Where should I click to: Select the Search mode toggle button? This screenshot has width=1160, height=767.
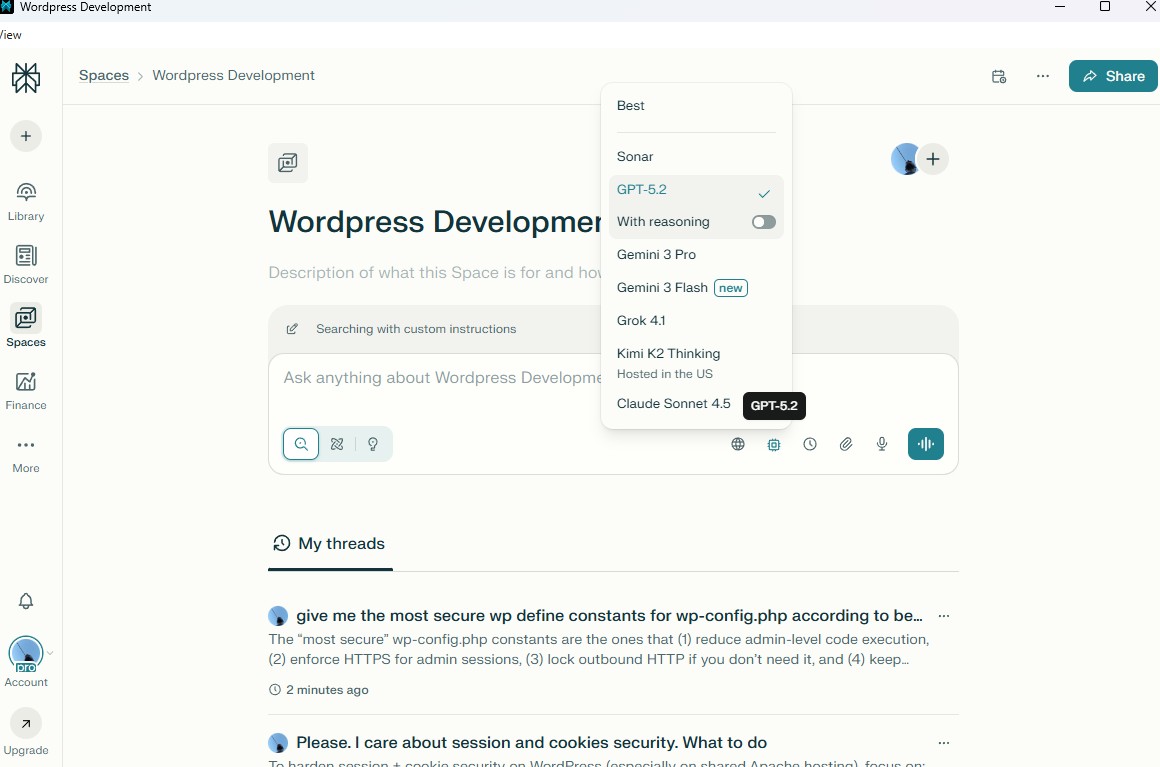coord(301,444)
